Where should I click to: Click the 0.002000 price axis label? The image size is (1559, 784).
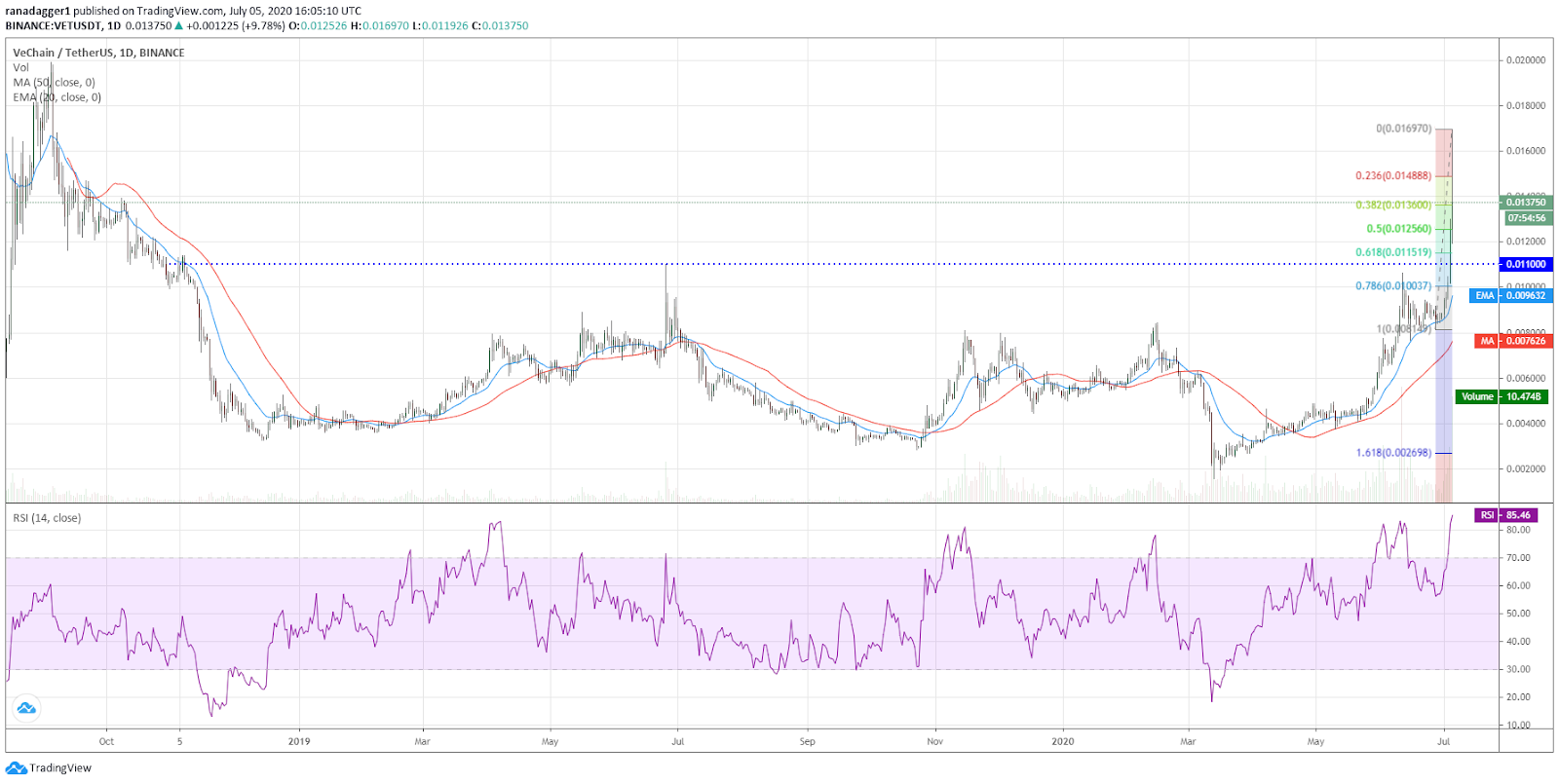[x=1526, y=468]
